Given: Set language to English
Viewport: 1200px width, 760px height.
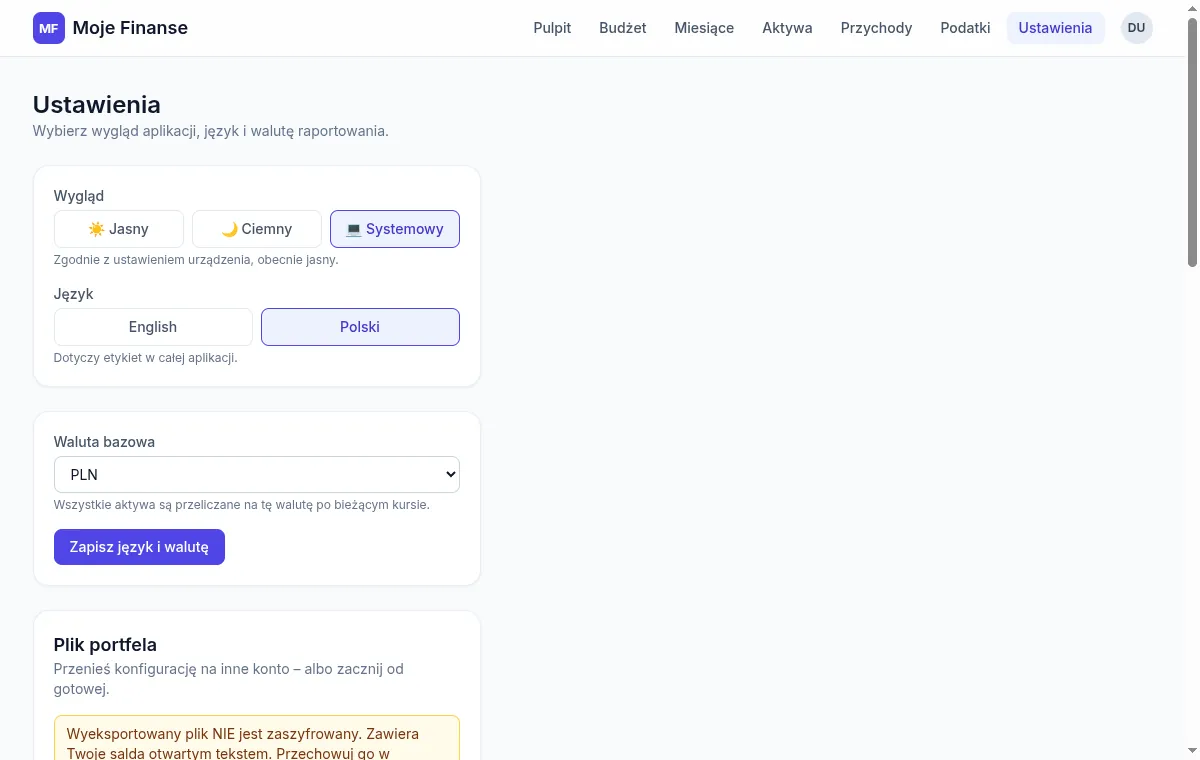Looking at the screenshot, I should coord(153,327).
